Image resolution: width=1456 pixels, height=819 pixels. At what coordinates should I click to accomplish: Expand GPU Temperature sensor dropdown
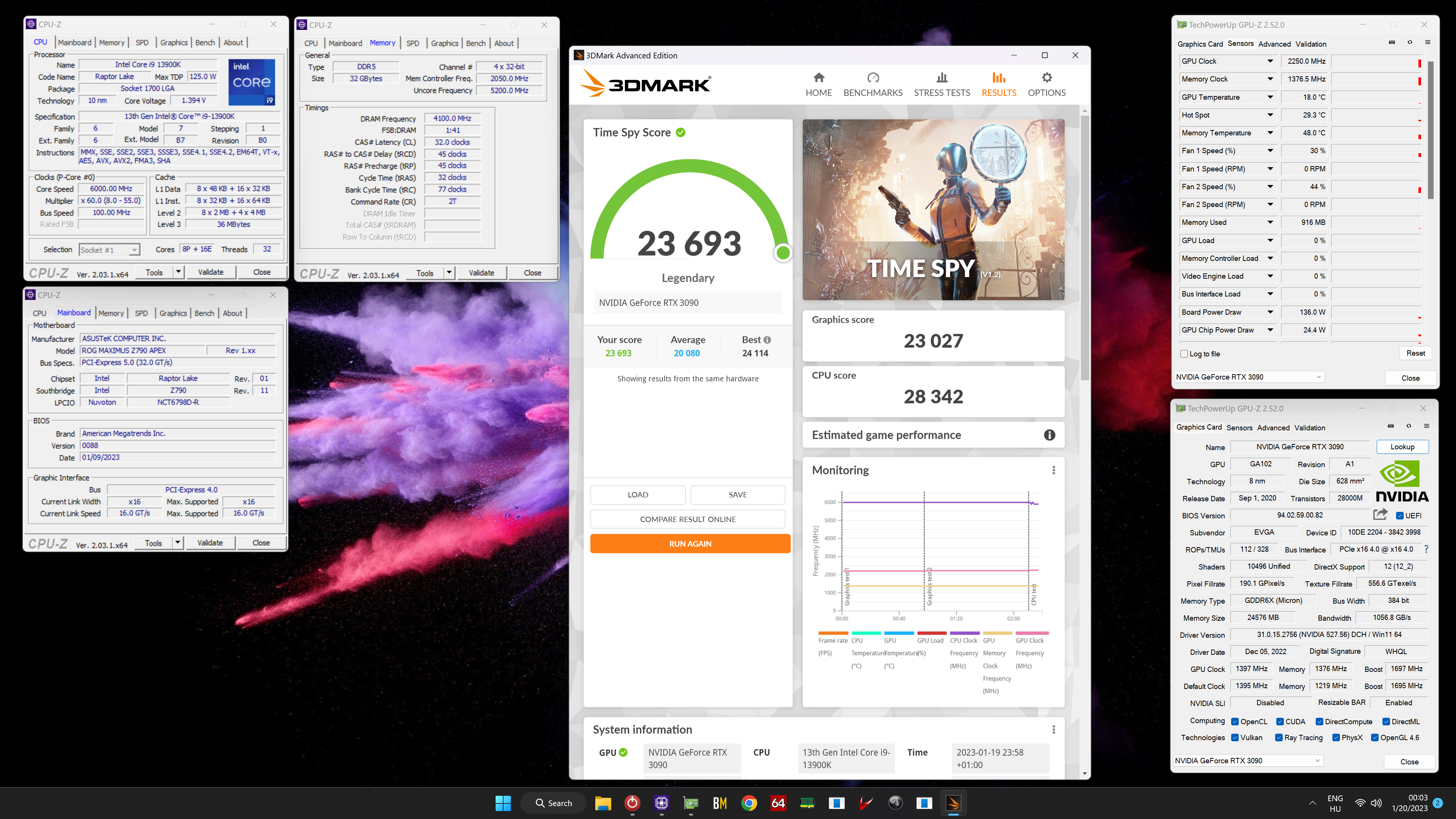1270,97
